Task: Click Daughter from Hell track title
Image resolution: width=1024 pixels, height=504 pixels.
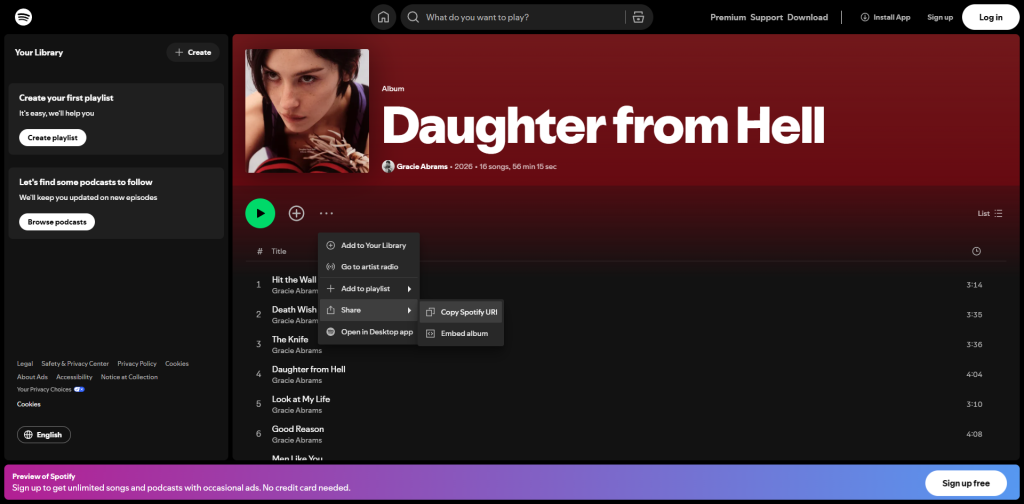Action: pos(308,370)
